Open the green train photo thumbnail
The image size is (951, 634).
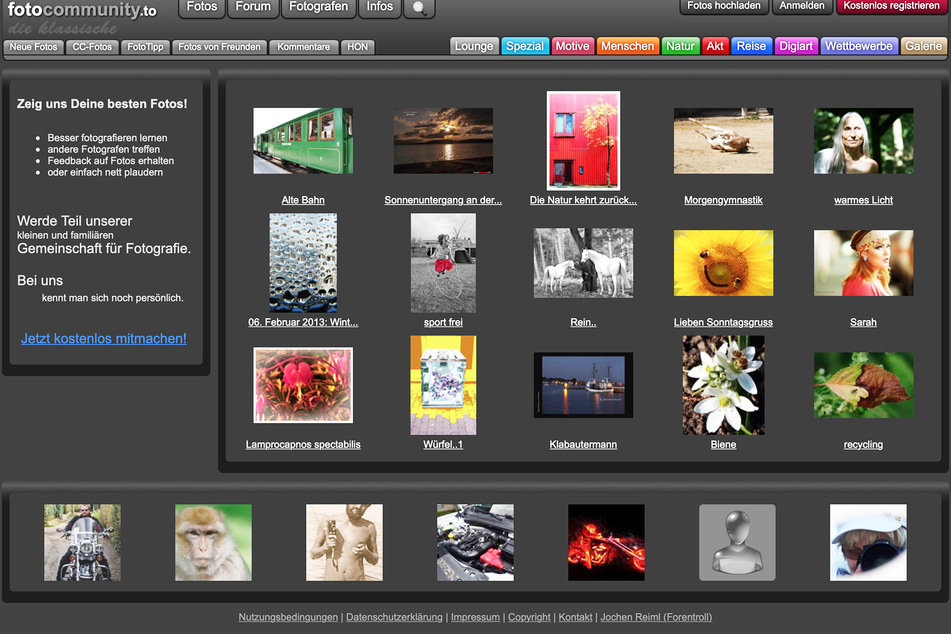[303, 141]
